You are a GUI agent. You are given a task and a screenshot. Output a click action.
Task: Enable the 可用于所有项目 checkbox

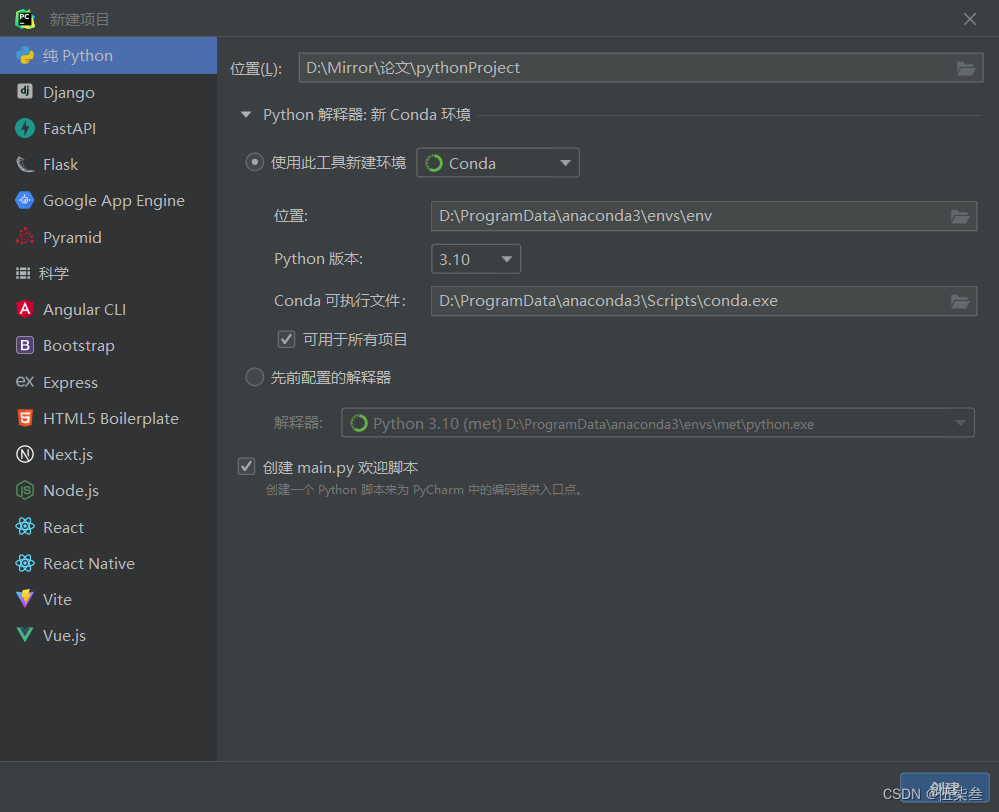click(x=286, y=338)
